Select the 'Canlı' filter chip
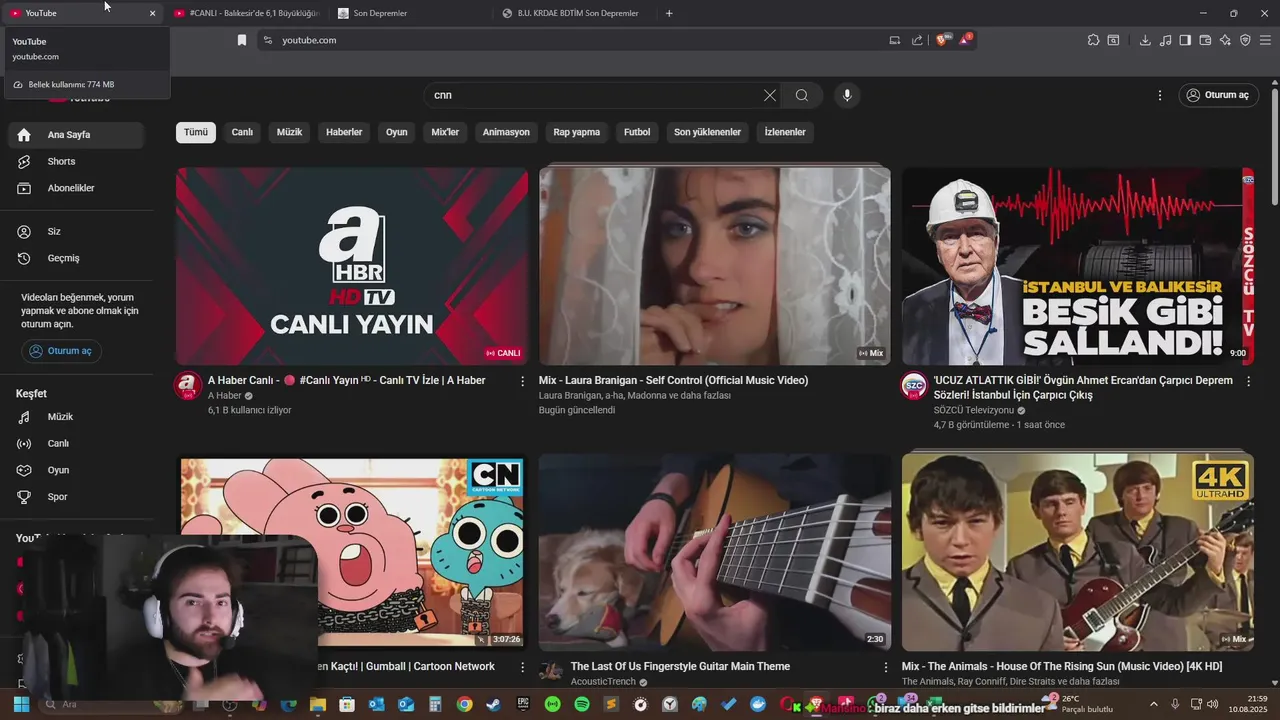Viewport: 1280px width, 720px height. pos(242,132)
